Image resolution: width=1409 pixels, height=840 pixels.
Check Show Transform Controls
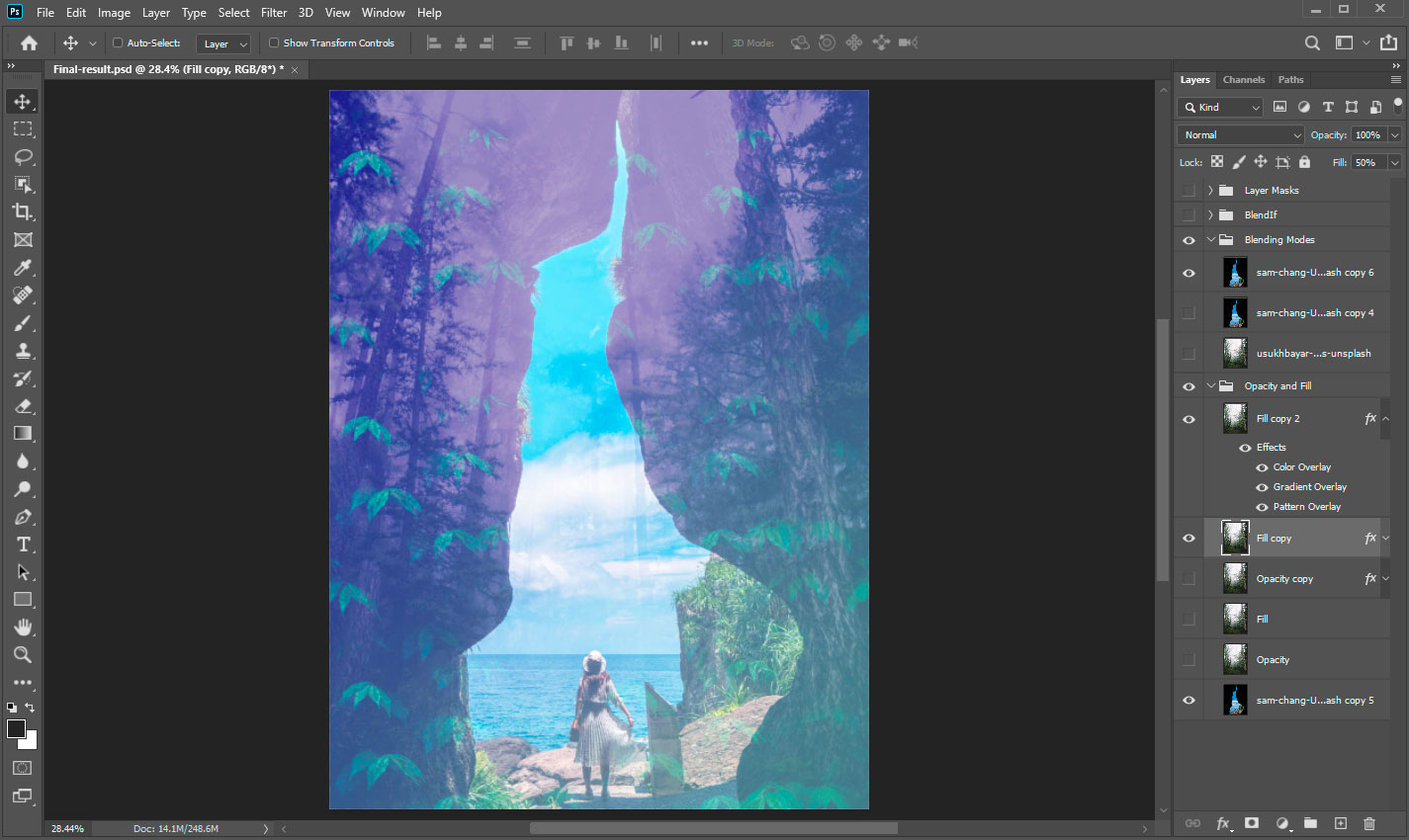point(274,42)
